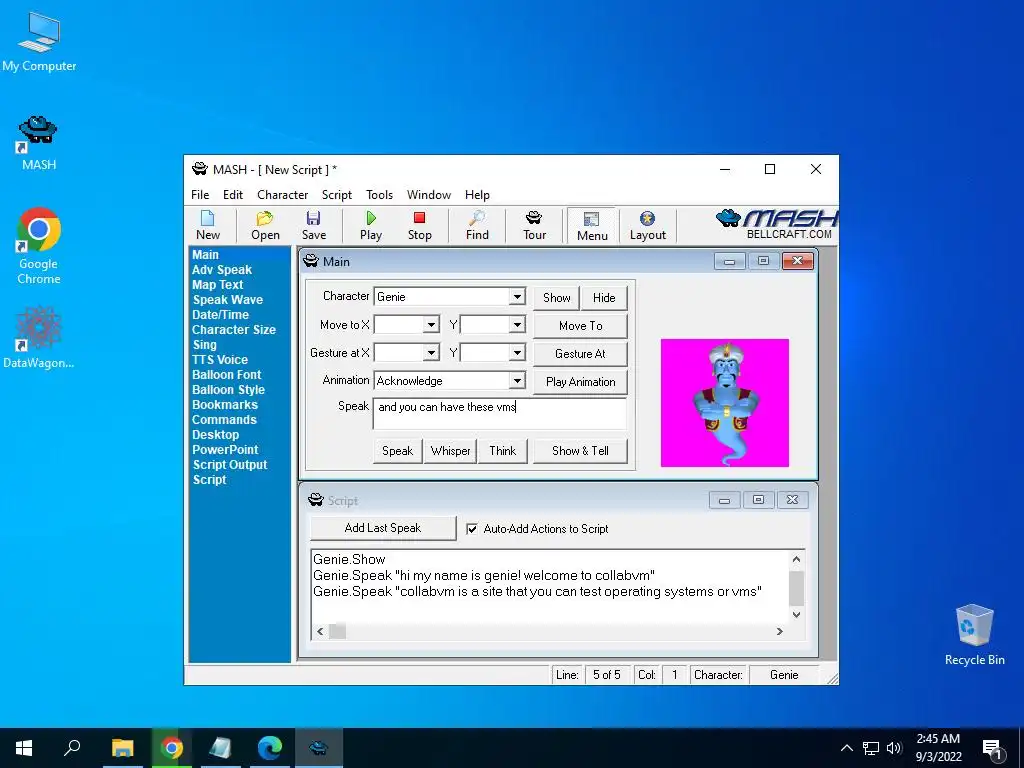Screen dimensions: 1024x768
Task: Open the notification center icon
Action: tap(992, 749)
